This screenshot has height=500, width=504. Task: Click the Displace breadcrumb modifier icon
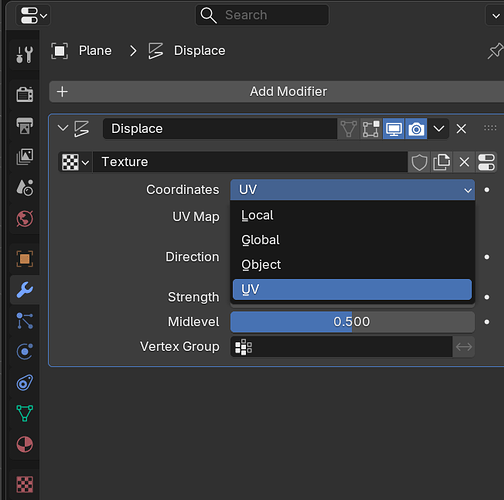156,51
